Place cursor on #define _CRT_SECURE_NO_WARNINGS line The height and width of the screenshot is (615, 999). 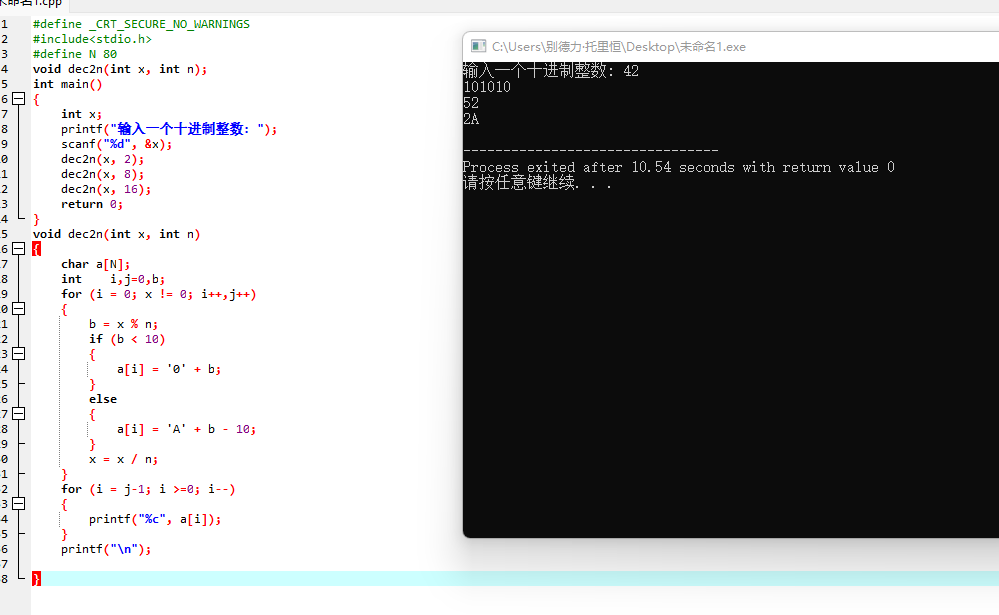(x=141, y=24)
